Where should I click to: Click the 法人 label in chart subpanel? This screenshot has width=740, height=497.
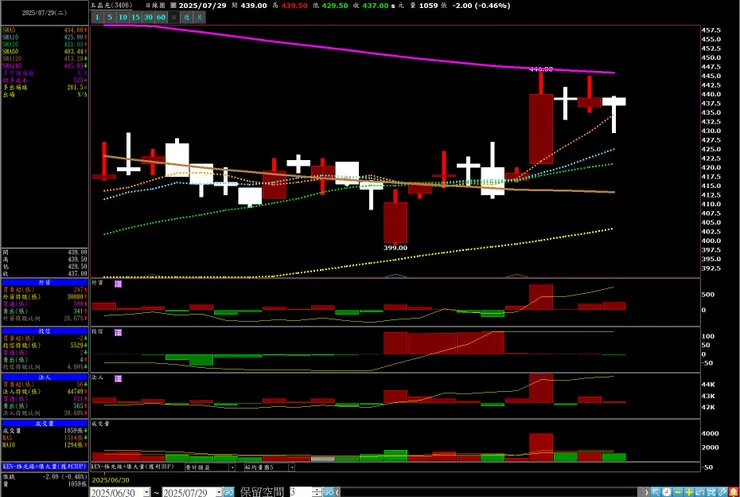[97, 378]
